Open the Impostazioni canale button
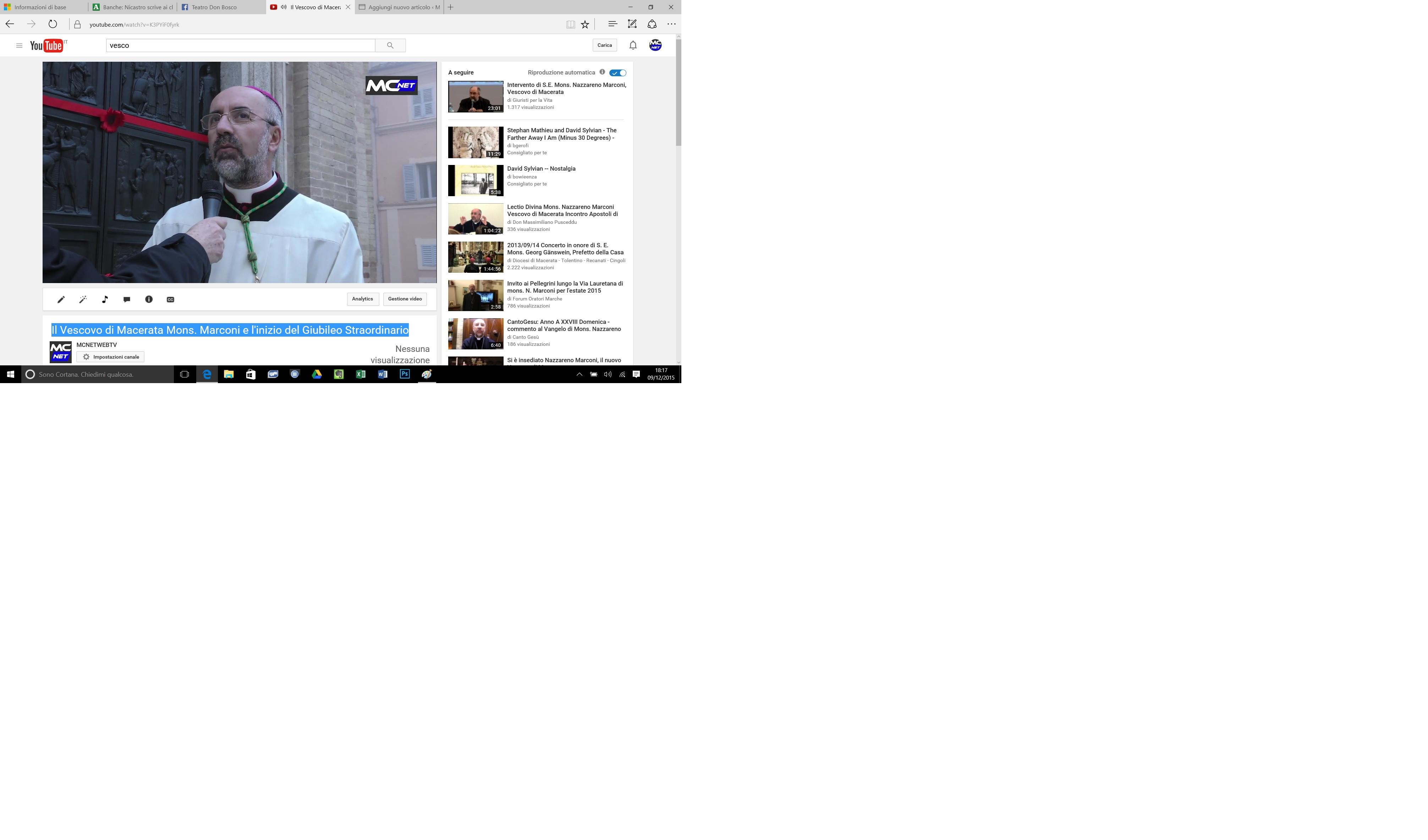The image size is (1428, 840). tap(110, 357)
